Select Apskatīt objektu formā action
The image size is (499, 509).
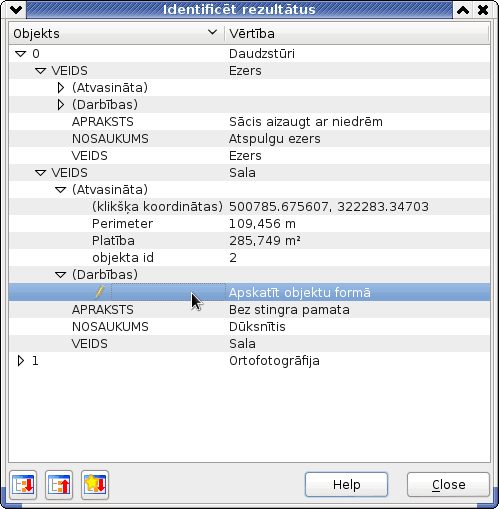point(300,292)
